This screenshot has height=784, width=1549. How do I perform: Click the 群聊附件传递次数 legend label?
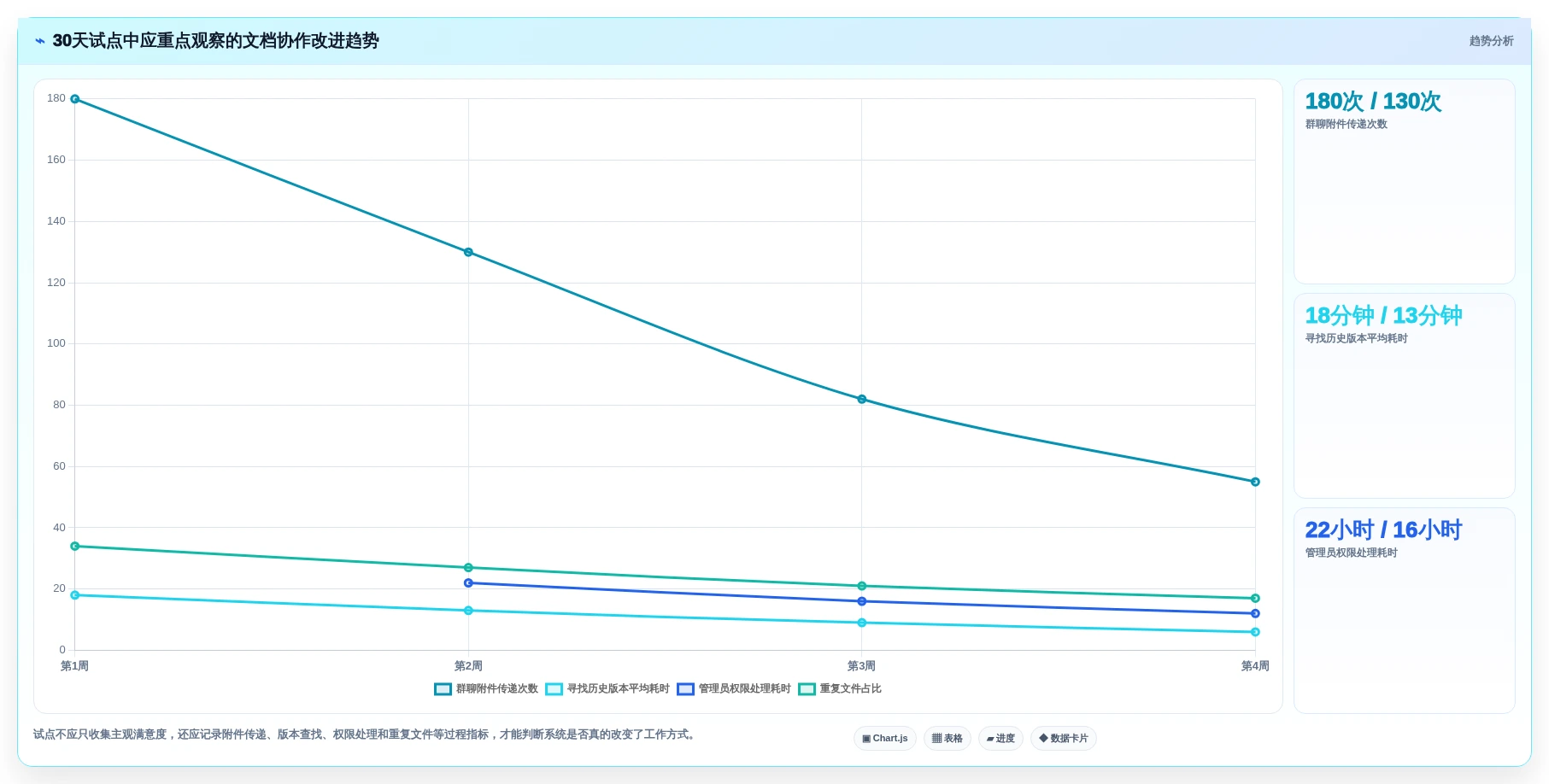(x=497, y=689)
